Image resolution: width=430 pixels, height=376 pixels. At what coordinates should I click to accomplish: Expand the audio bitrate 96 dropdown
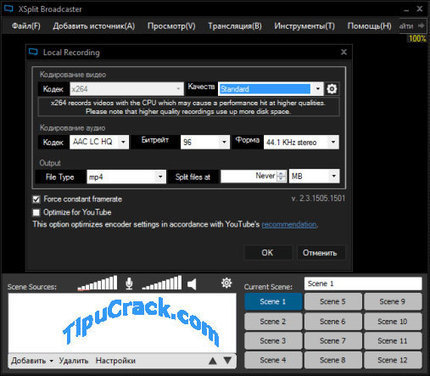pyautogui.click(x=224, y=142)
